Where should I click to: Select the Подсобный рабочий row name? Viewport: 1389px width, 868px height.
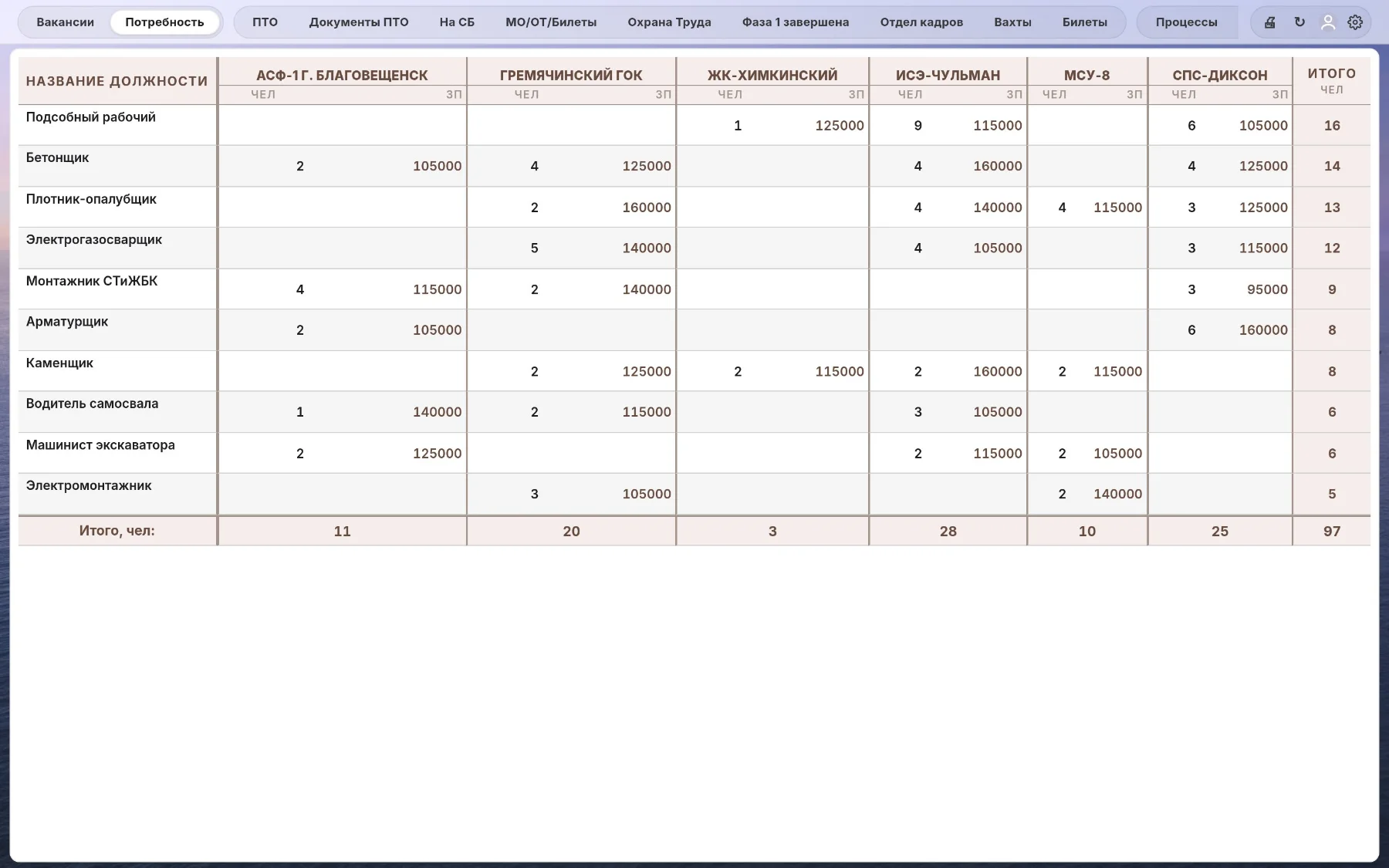point(90,117)
